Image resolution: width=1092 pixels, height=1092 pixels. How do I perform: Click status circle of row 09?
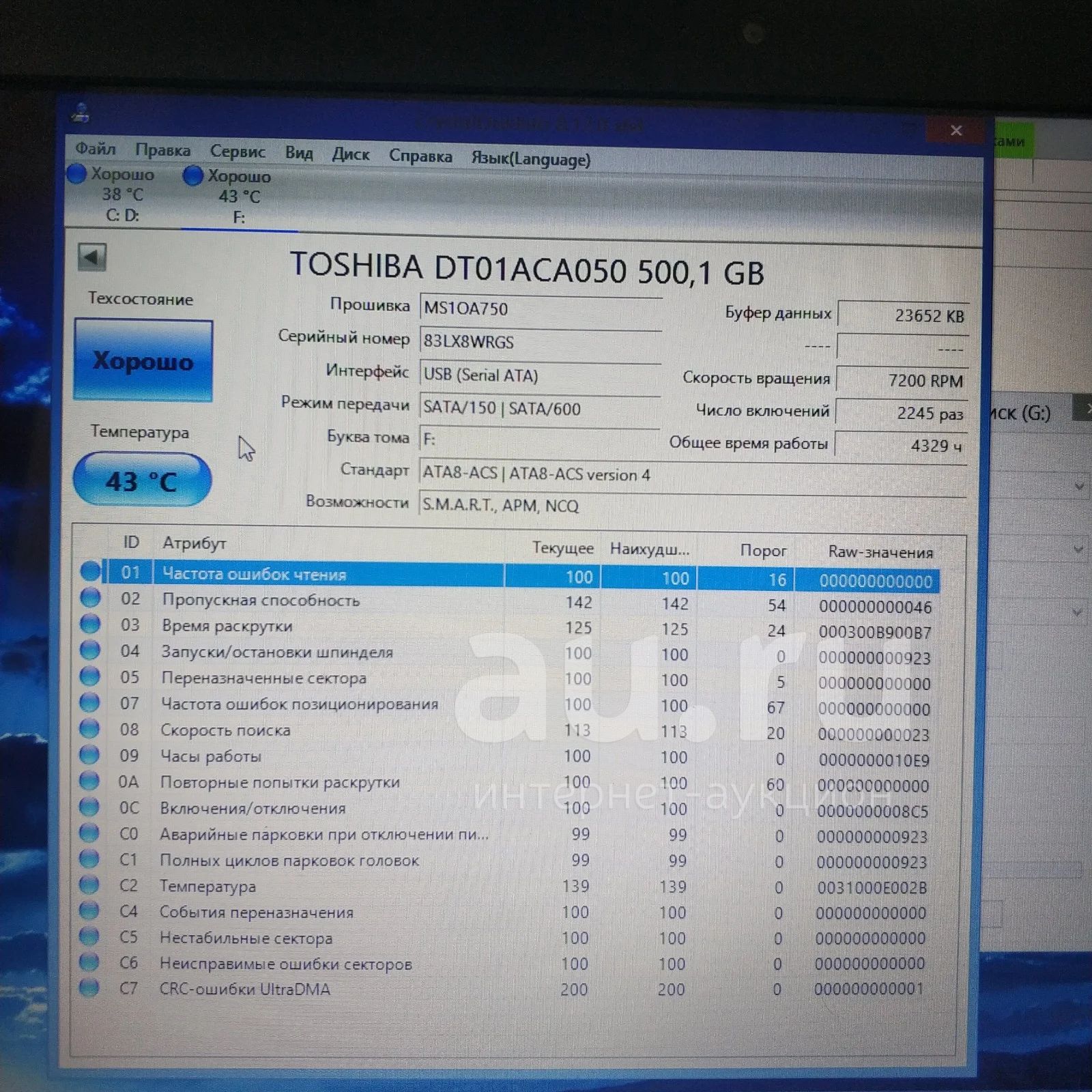point(89,754)
